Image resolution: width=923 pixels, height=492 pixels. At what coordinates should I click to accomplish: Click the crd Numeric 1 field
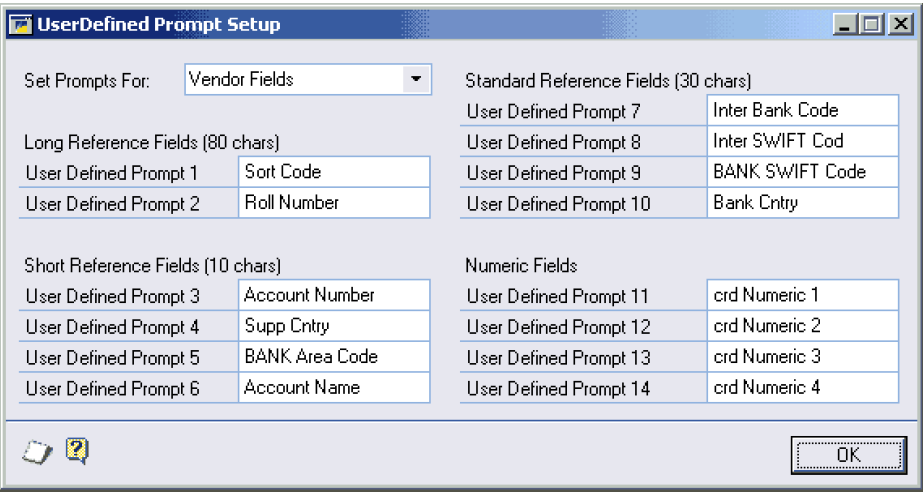click(802, 295)
